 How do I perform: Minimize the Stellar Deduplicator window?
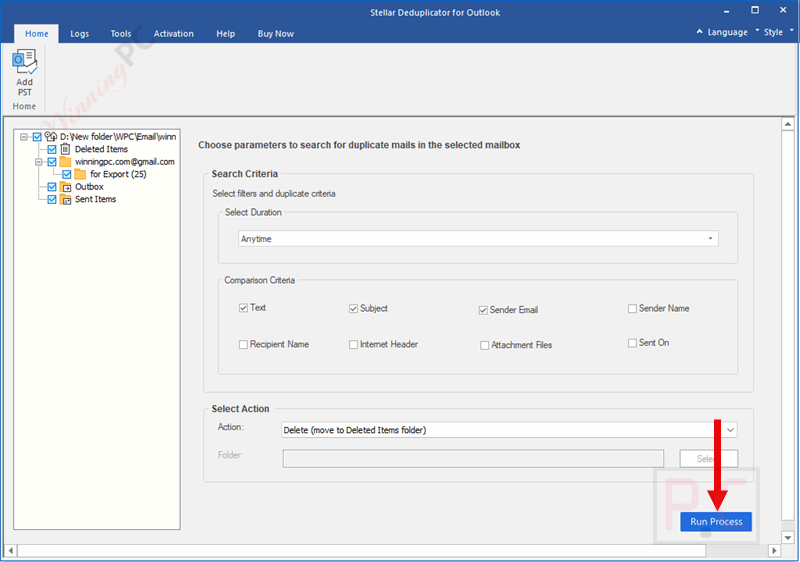tap(727, 11)
